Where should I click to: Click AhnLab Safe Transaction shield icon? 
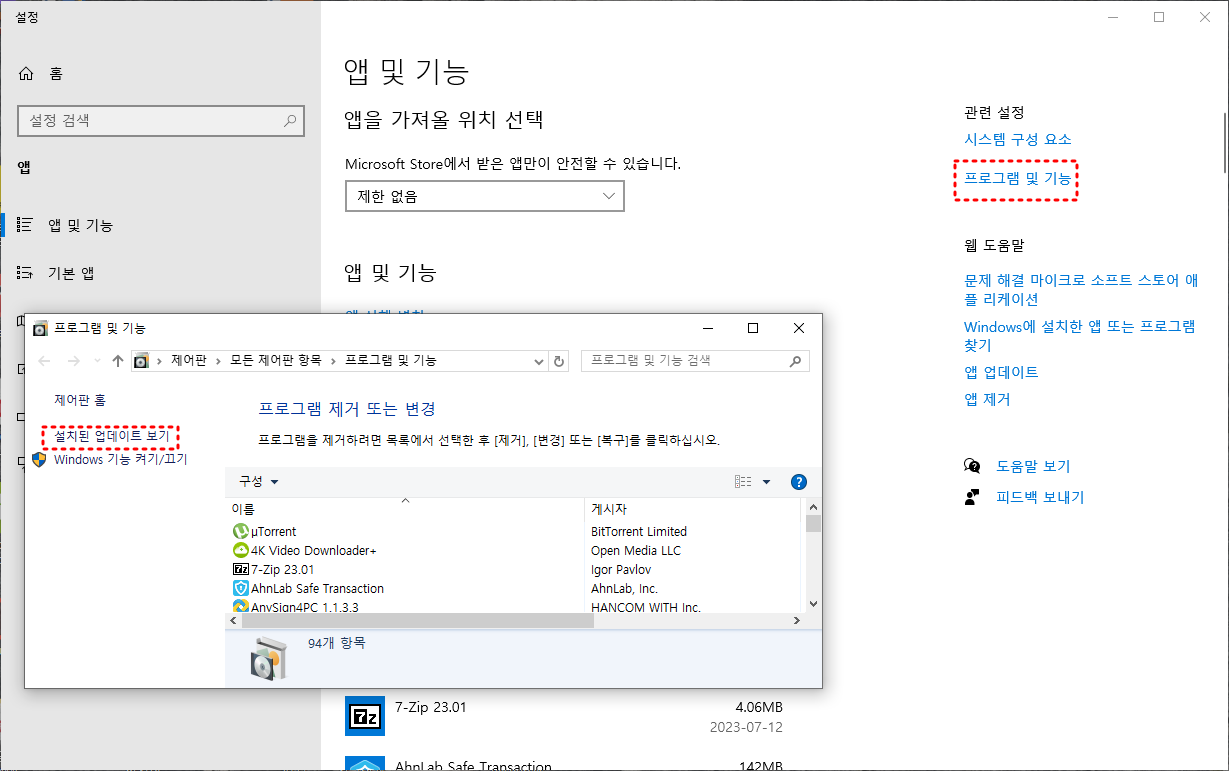click(240, 588)
